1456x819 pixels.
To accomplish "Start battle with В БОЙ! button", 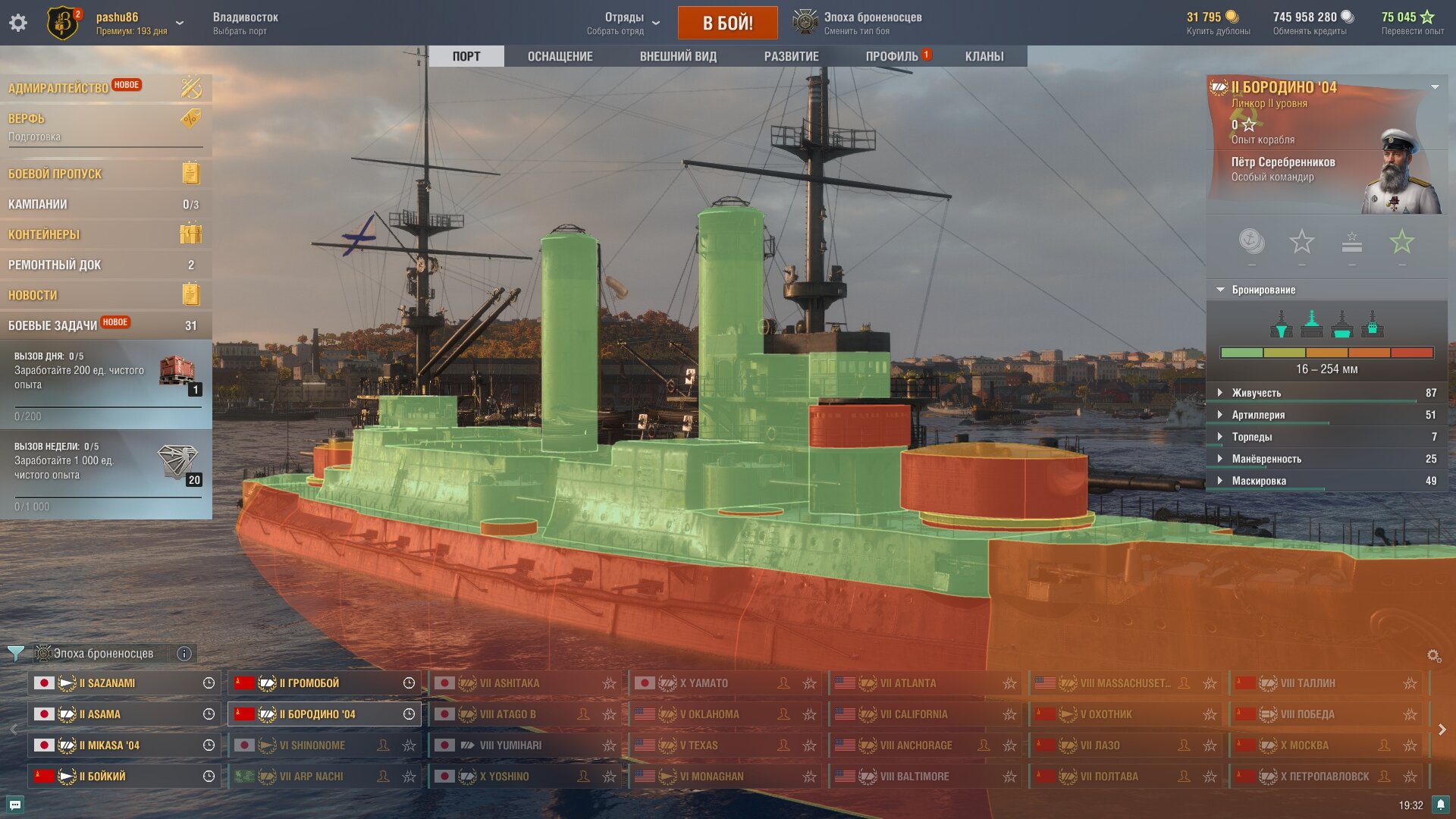I will click(x=728, y=23).
